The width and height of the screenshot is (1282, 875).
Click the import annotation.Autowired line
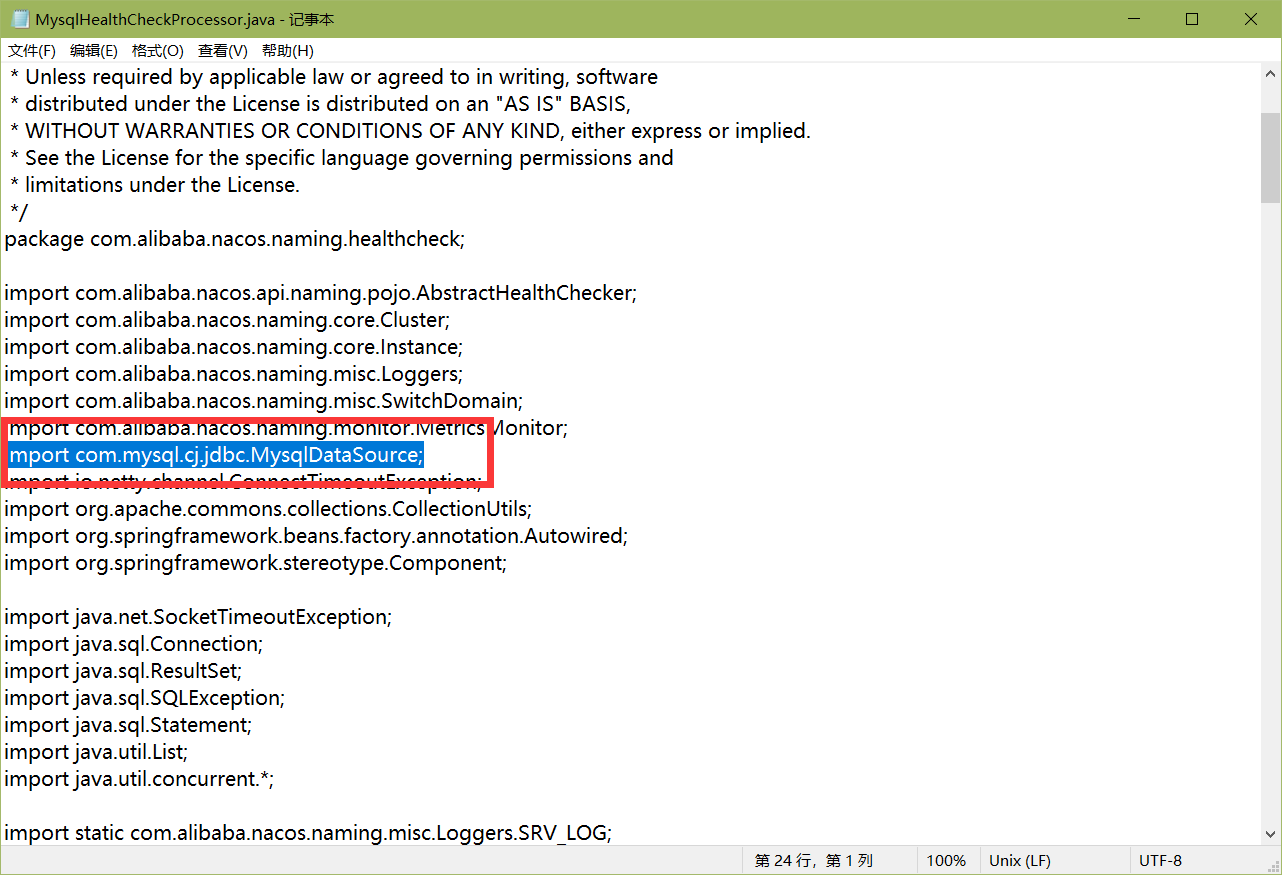pyautogui.click(x=316, y=536)
